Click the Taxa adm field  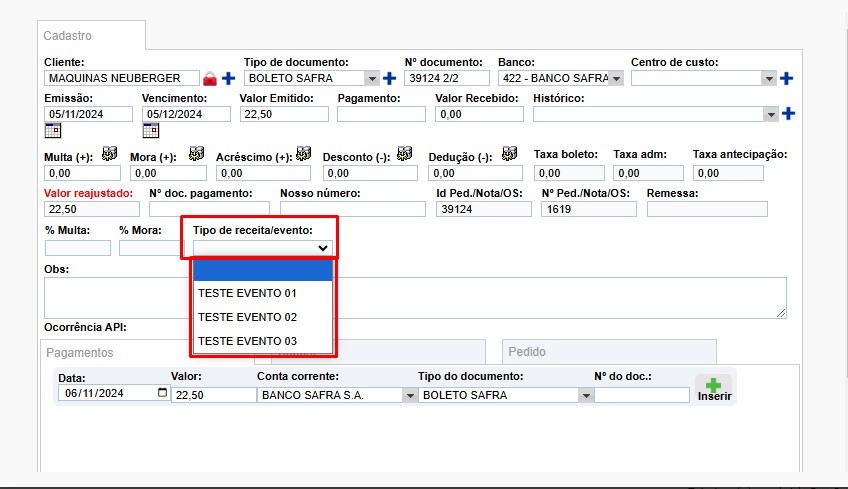(x=648, y=173)
